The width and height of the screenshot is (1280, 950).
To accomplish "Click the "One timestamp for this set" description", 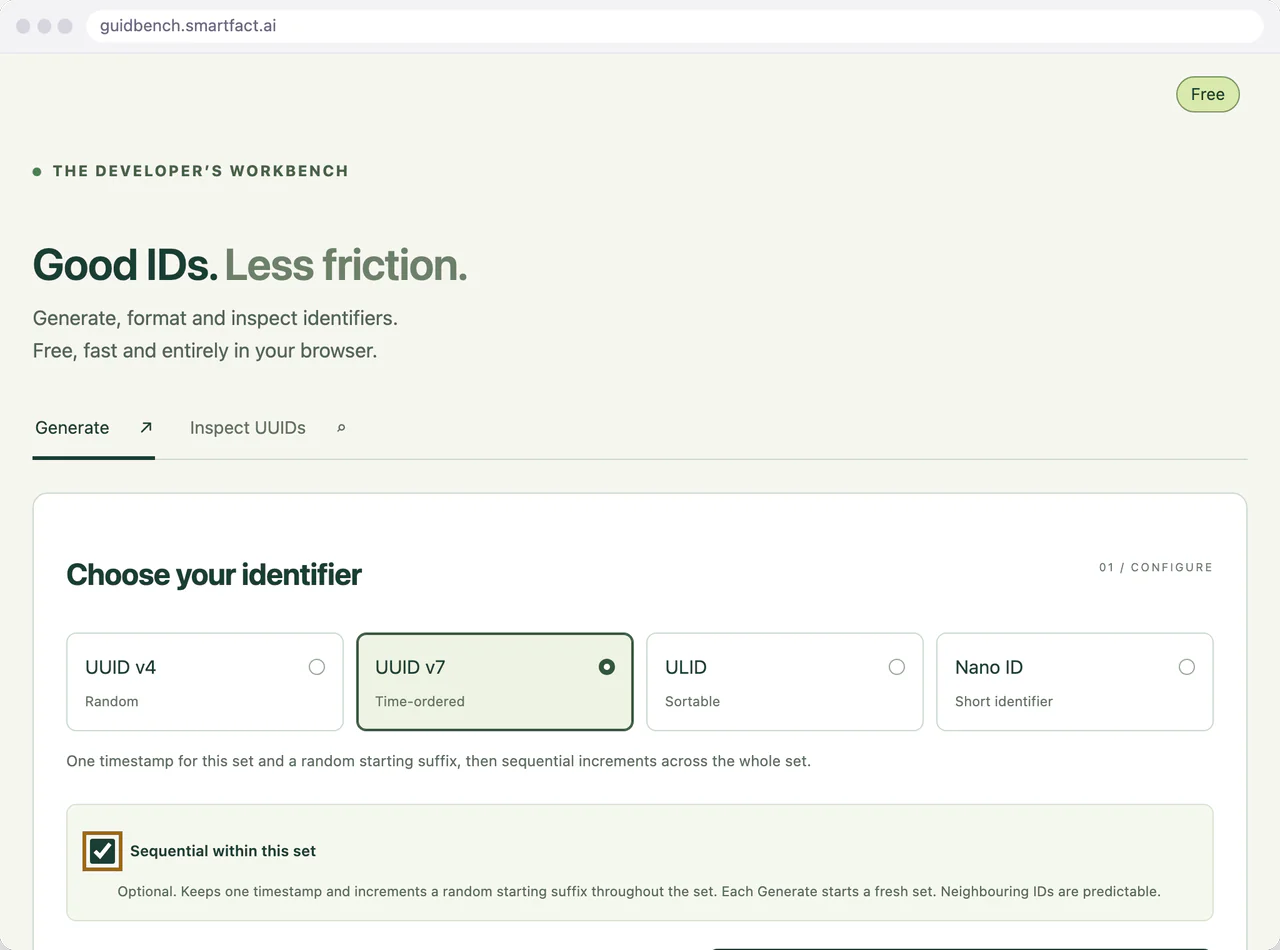I will tap(439, 761).
